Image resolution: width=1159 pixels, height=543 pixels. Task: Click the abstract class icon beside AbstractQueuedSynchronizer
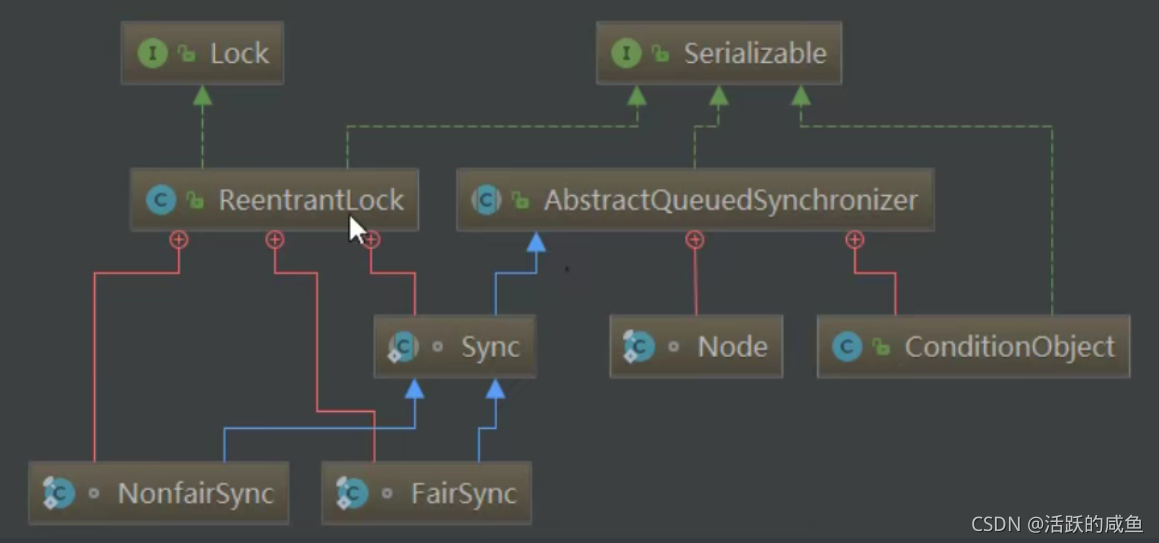click(486, 199)
